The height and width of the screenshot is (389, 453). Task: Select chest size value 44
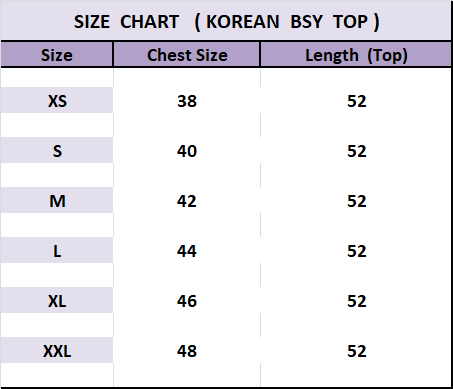pyautogui.click(x=187, y=251)
